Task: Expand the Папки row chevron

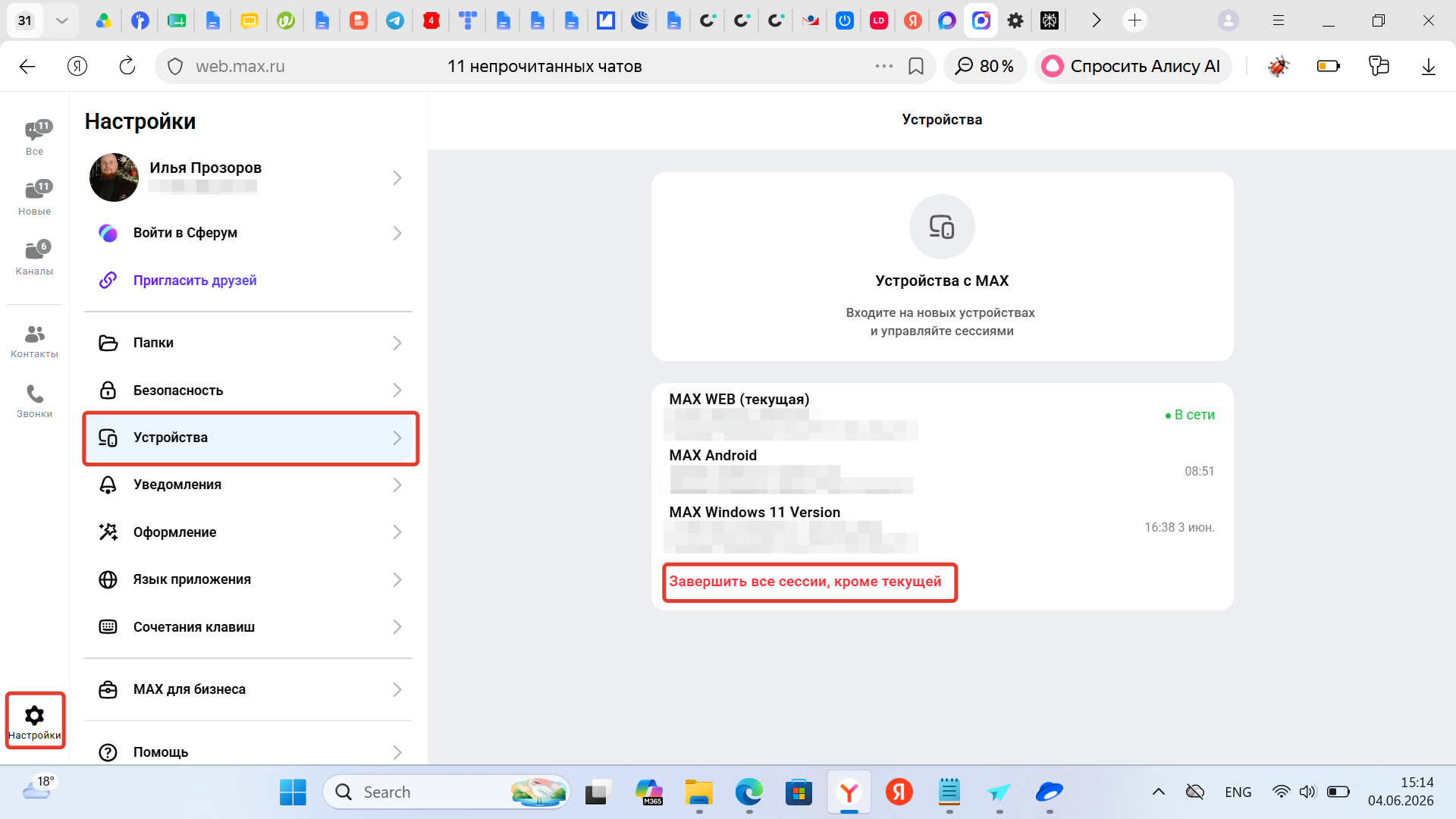Action: click(397, 343)
